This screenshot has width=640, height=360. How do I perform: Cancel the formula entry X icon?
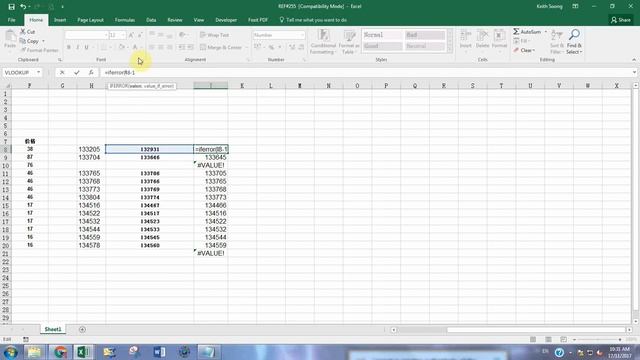(62, 72)
